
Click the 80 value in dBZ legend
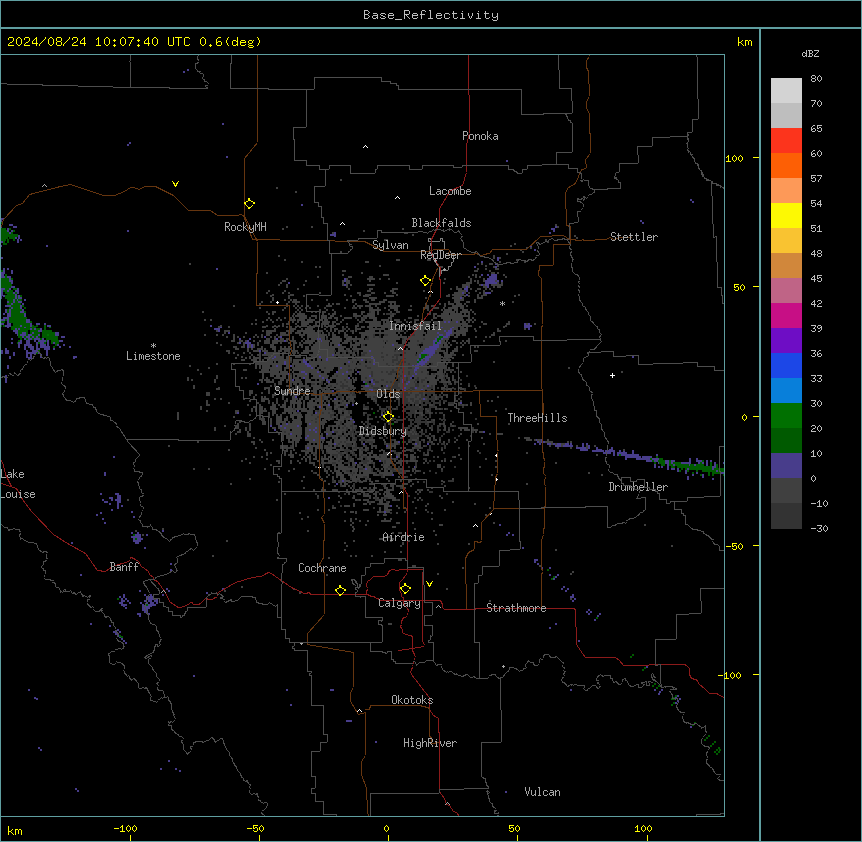coord(816,79)
